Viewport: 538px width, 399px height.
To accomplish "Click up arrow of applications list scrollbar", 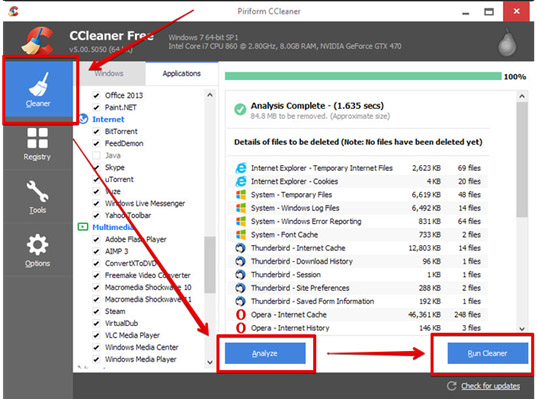I will tap(210, 95).
